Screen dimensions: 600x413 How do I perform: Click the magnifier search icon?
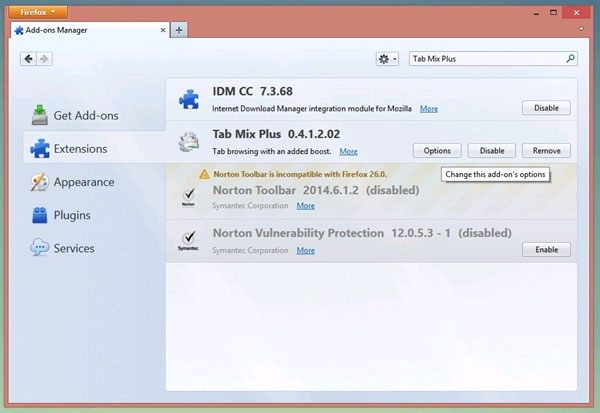click(571, 59)
